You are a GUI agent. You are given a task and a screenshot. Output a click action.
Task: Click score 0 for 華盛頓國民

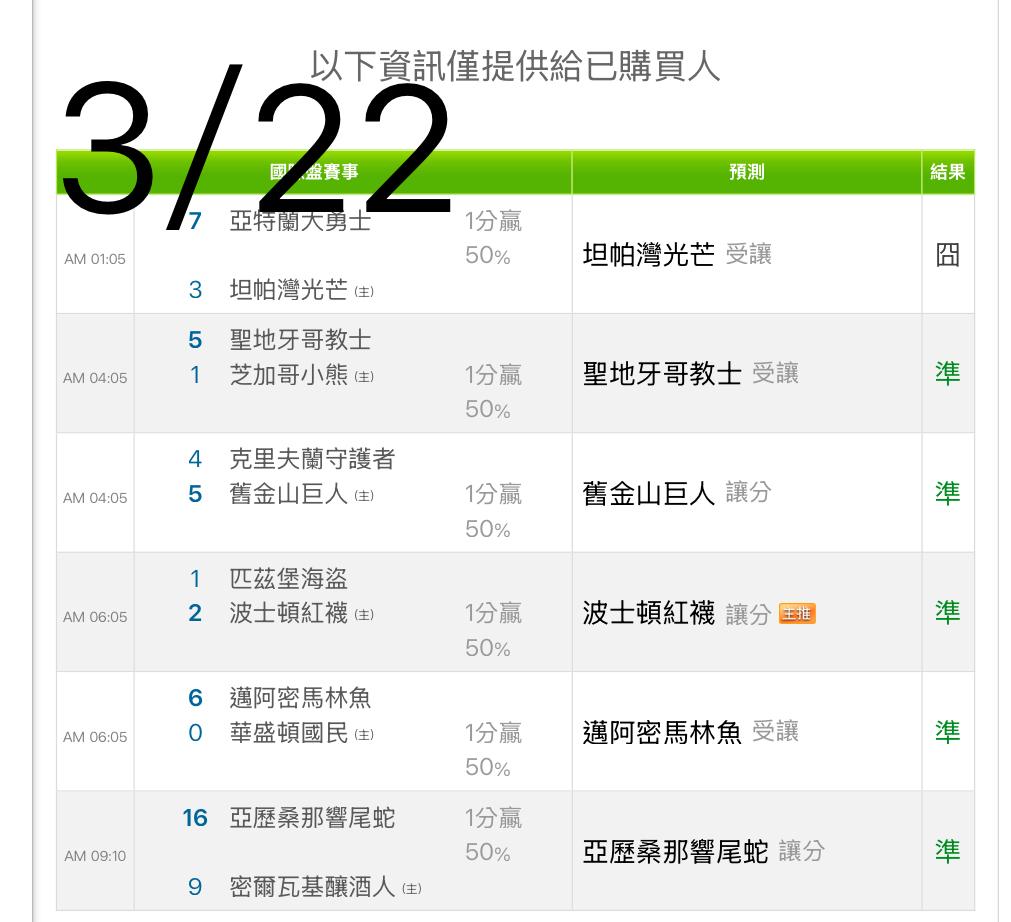point(195,732)
